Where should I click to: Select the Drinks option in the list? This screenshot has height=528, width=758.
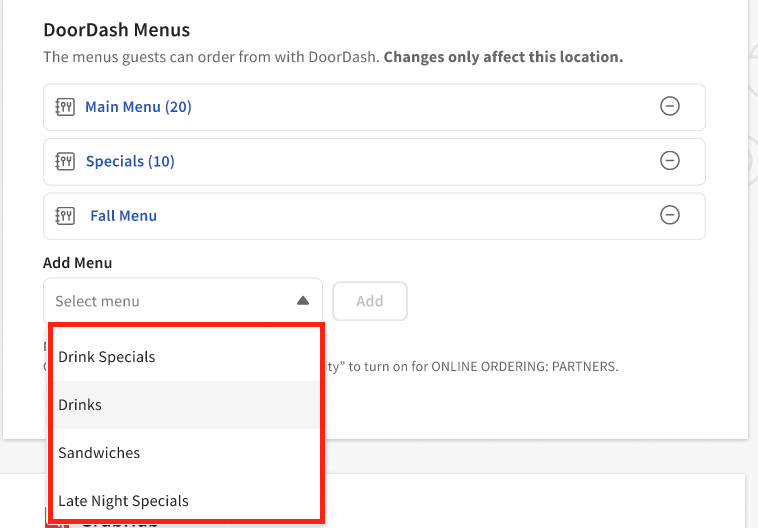[x=80, y=405]
